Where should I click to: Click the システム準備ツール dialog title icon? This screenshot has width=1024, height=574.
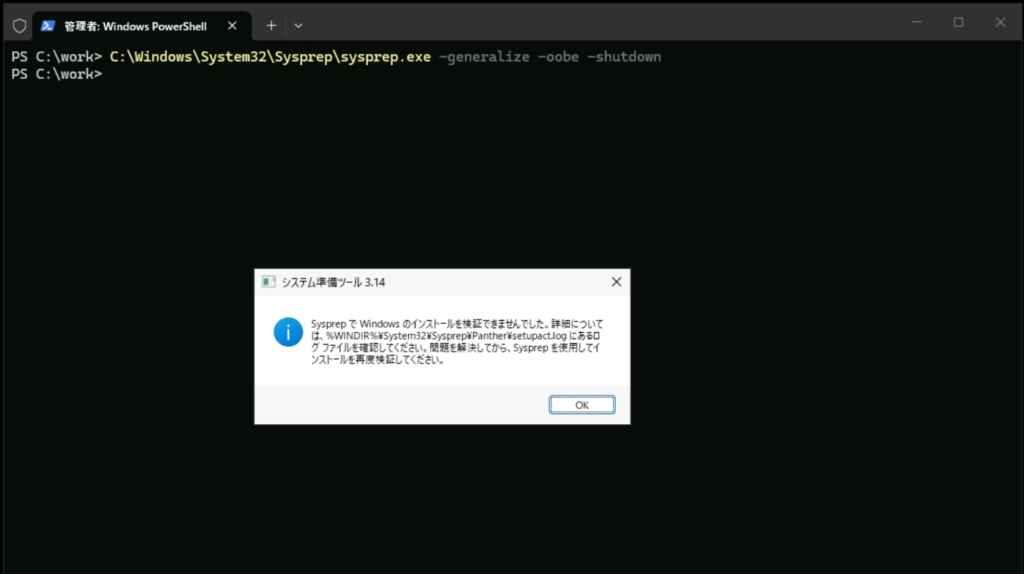268,282
